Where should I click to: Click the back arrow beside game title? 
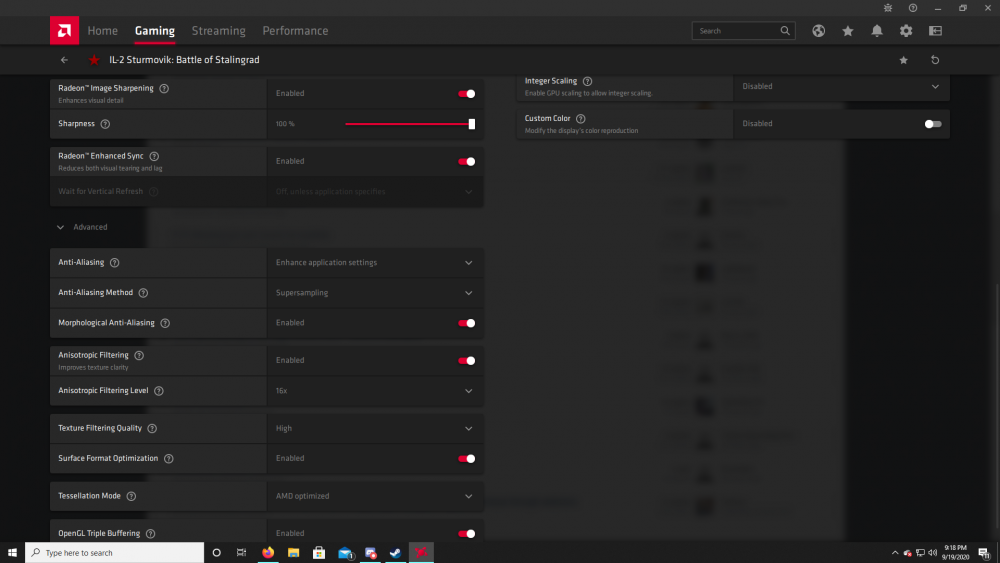click(65, 60)
